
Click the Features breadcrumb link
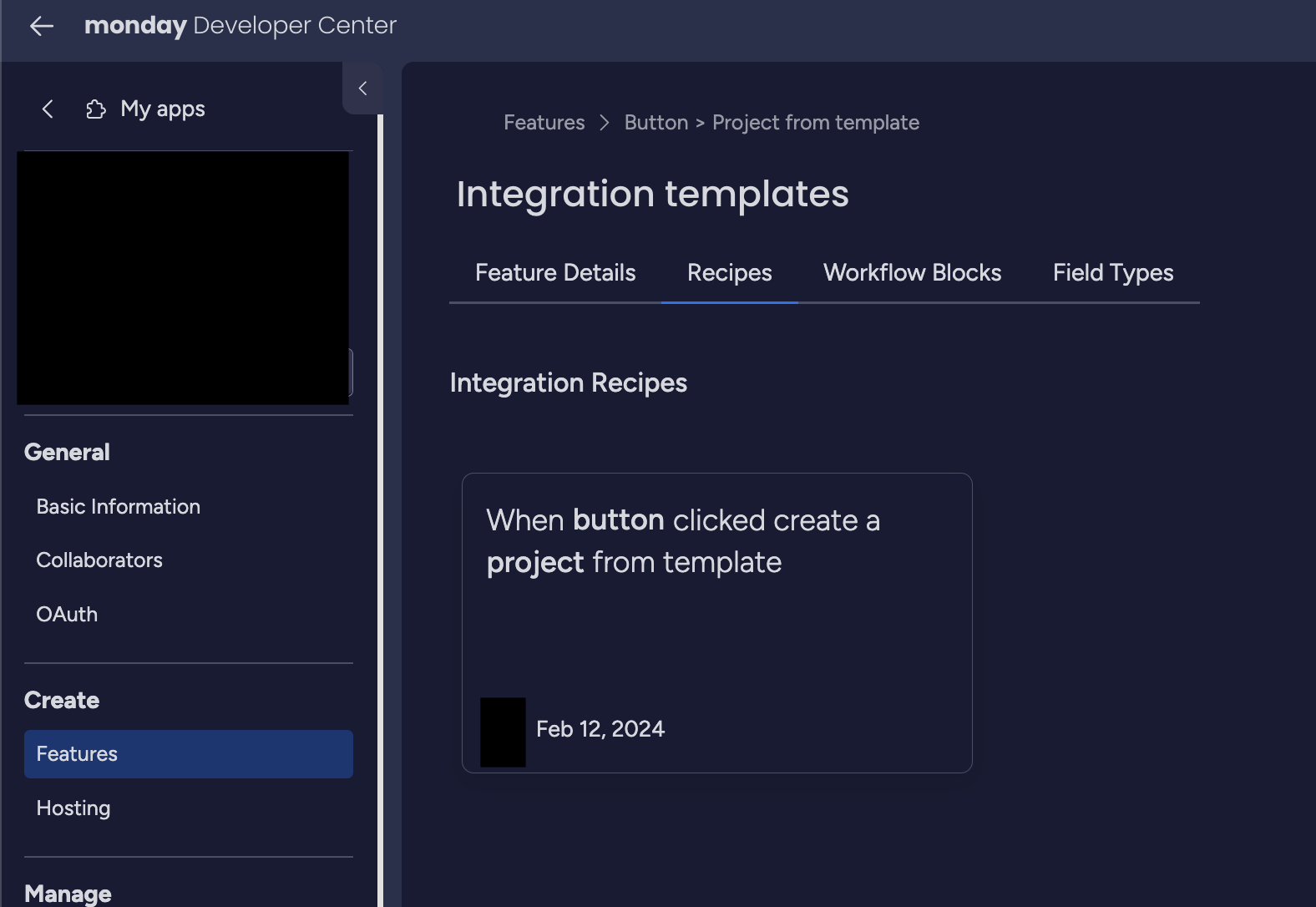point(544,123)
